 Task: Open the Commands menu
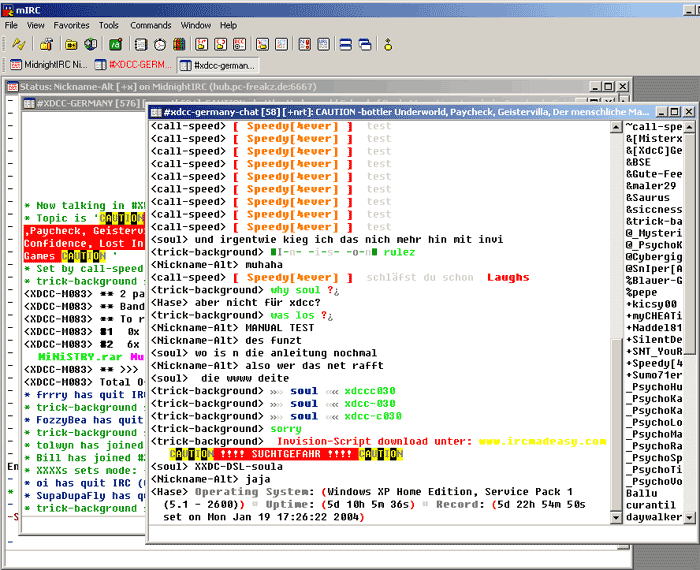coord(150,25)
